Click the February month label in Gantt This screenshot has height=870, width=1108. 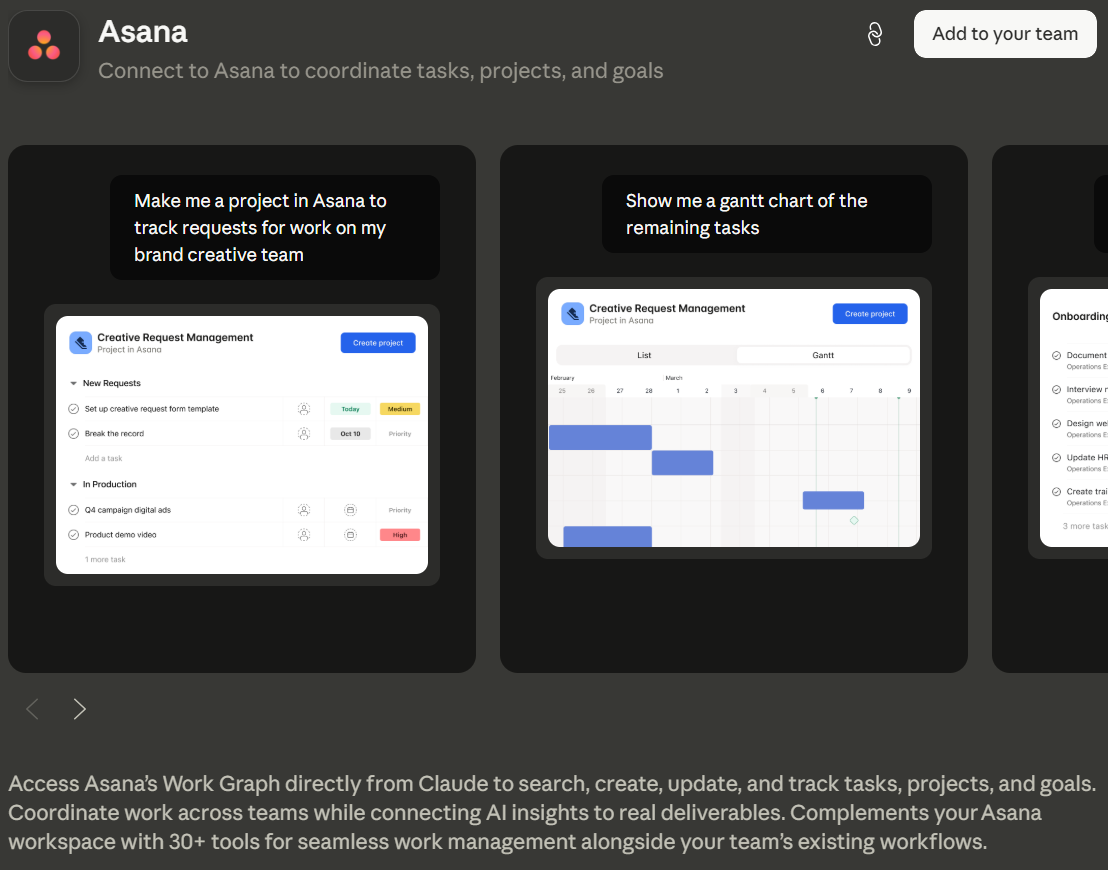point(562,378)
